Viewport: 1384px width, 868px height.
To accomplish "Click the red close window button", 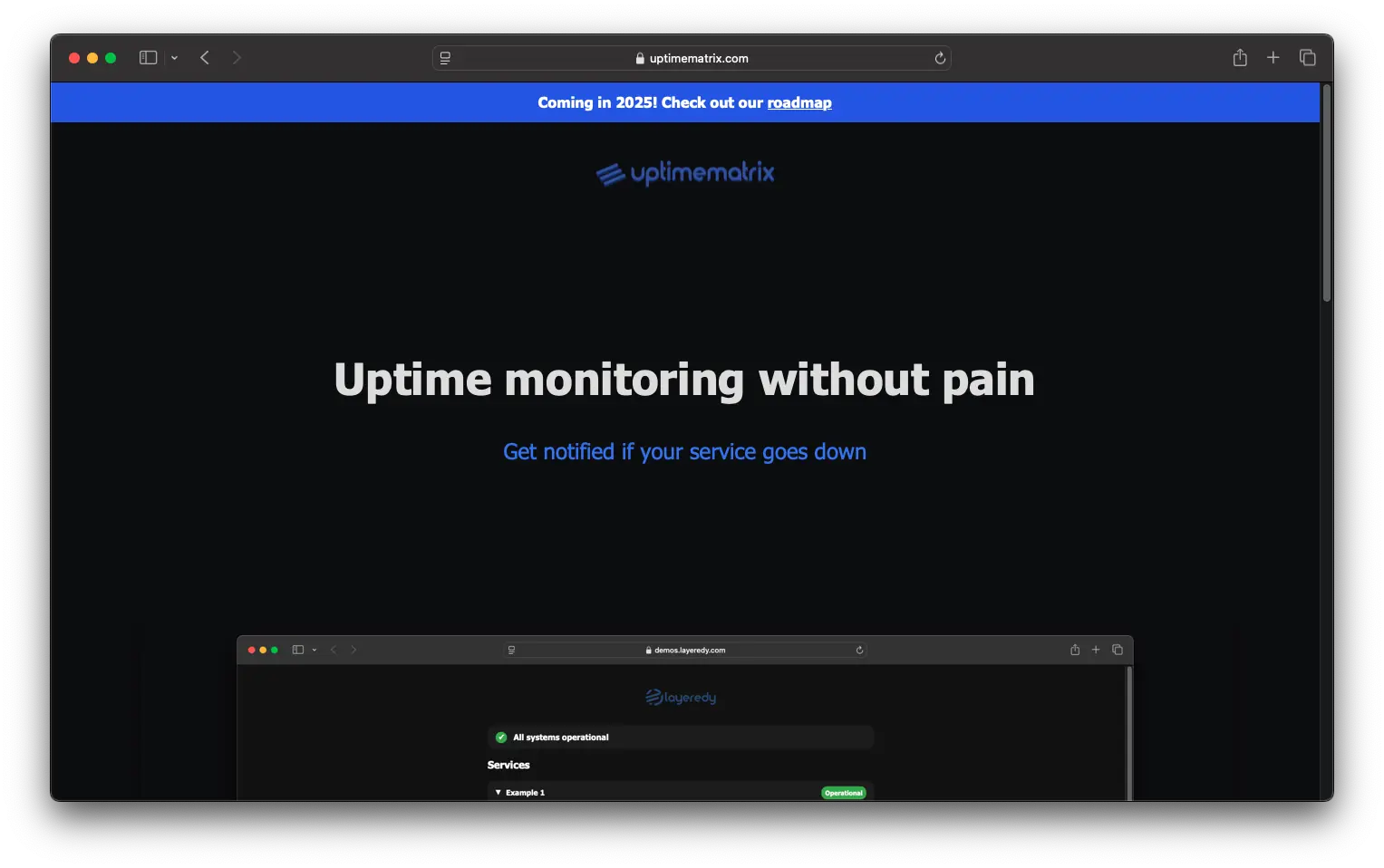I will (74, 58).
